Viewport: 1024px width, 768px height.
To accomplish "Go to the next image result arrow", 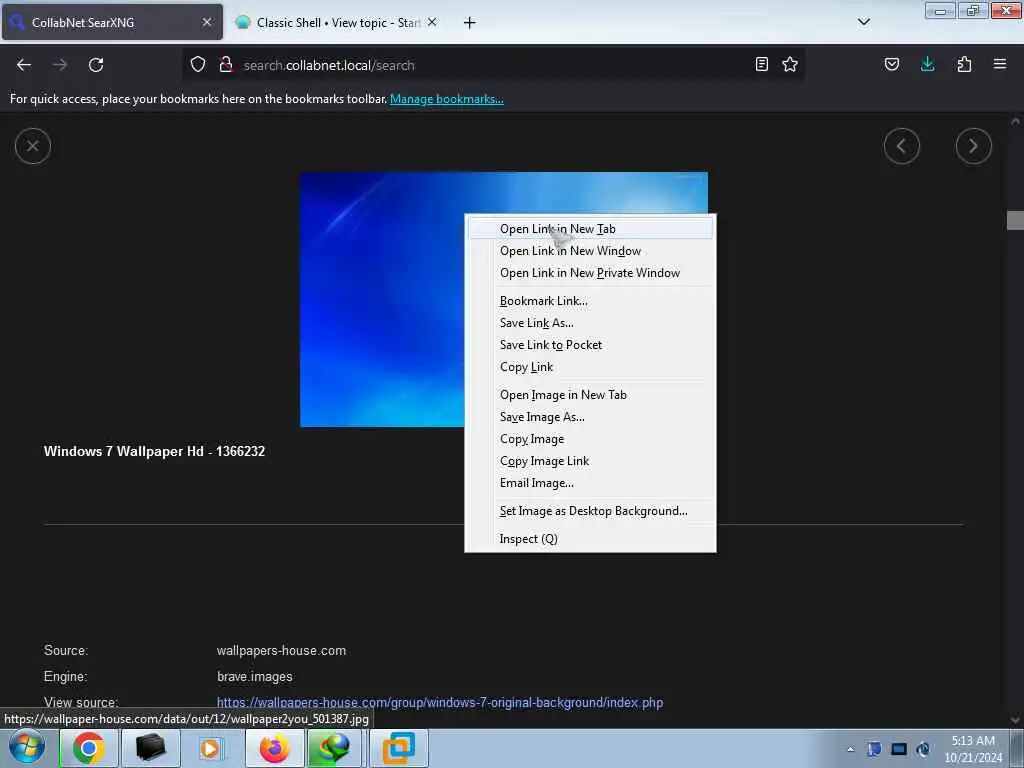I will pos(974,146).
